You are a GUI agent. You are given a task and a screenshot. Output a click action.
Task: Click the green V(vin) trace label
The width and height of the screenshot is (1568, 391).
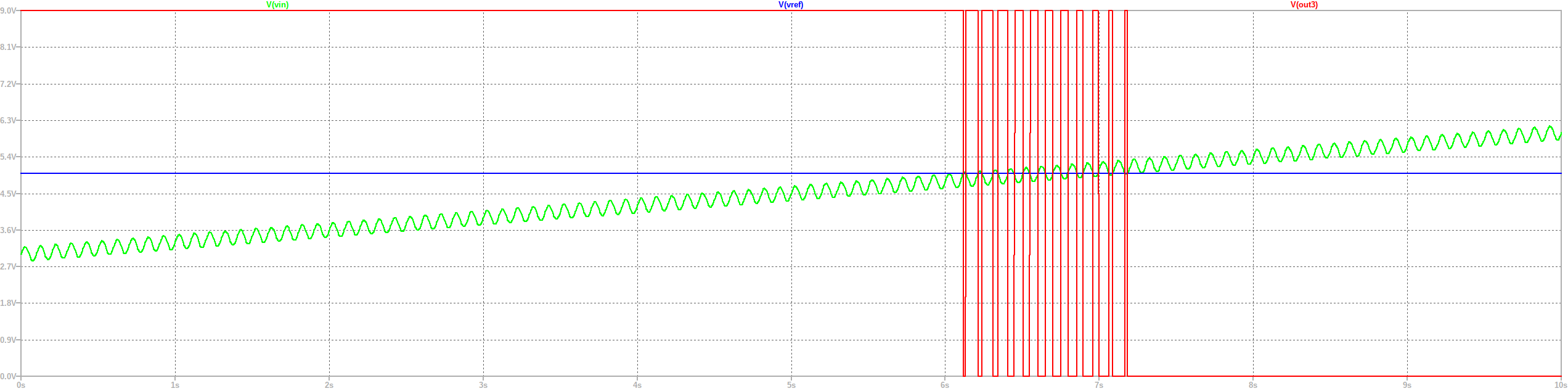[277, 5]
